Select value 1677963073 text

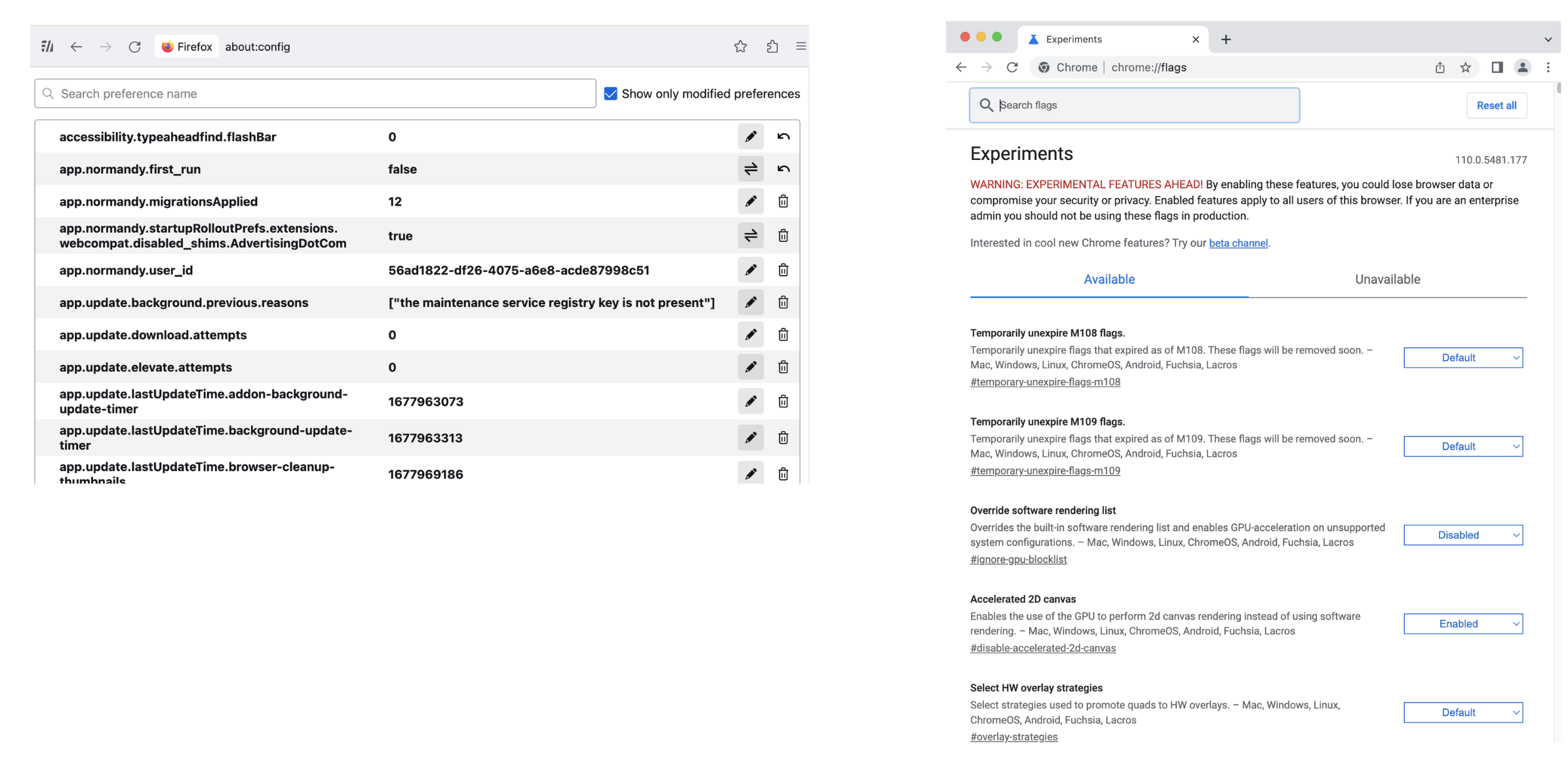[x=425, y=402]
